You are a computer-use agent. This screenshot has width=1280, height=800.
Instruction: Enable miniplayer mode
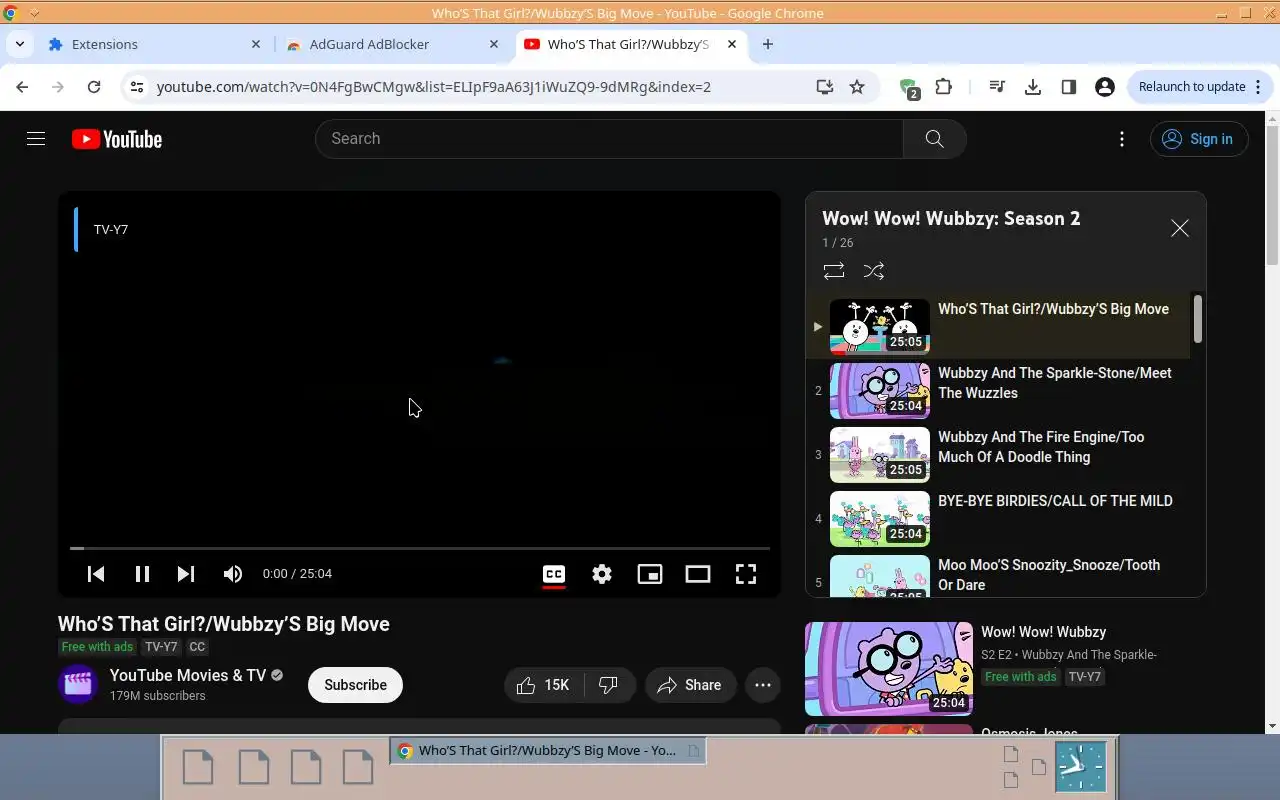650,574
